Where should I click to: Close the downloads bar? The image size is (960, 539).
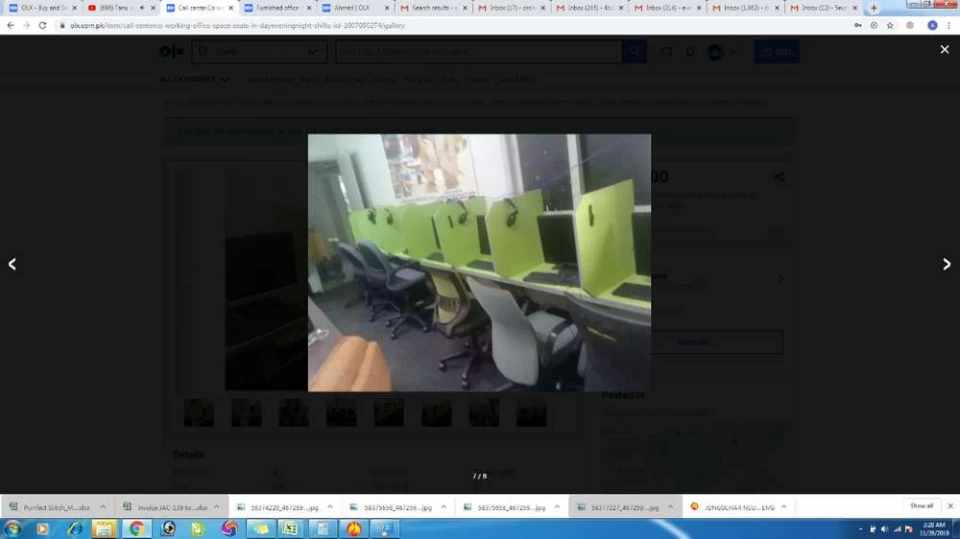tap(950, 506)
